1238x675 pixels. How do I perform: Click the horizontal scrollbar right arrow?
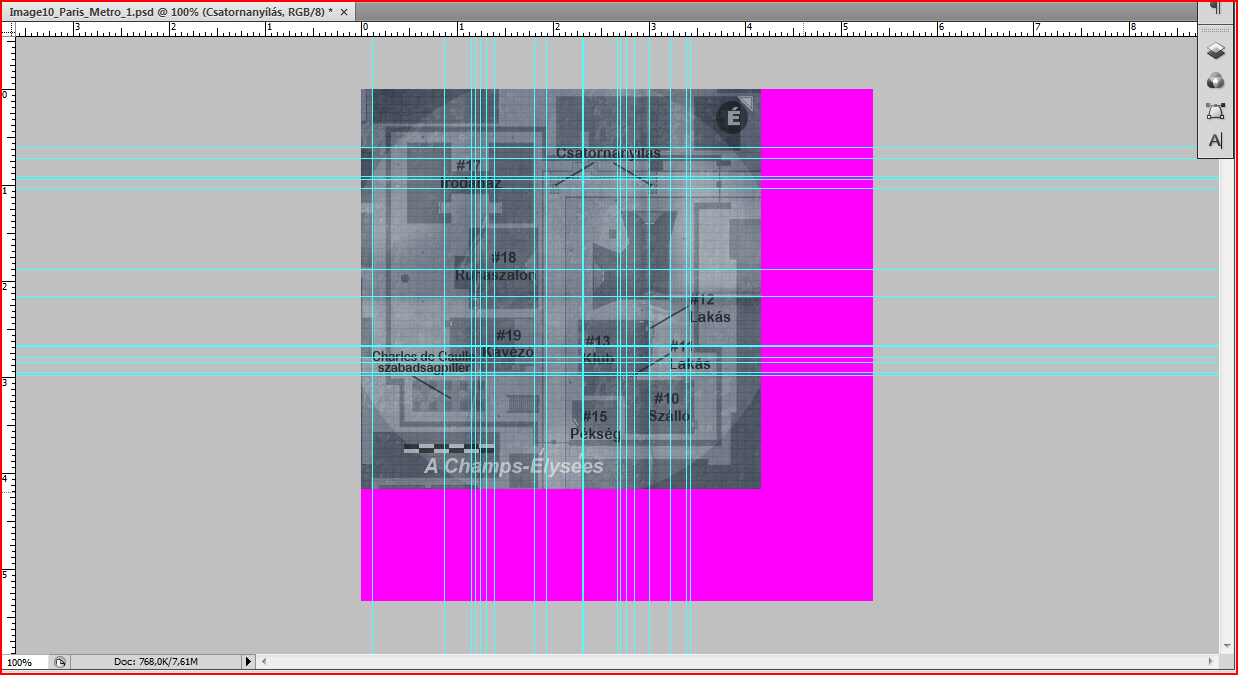click(1212, 662)
